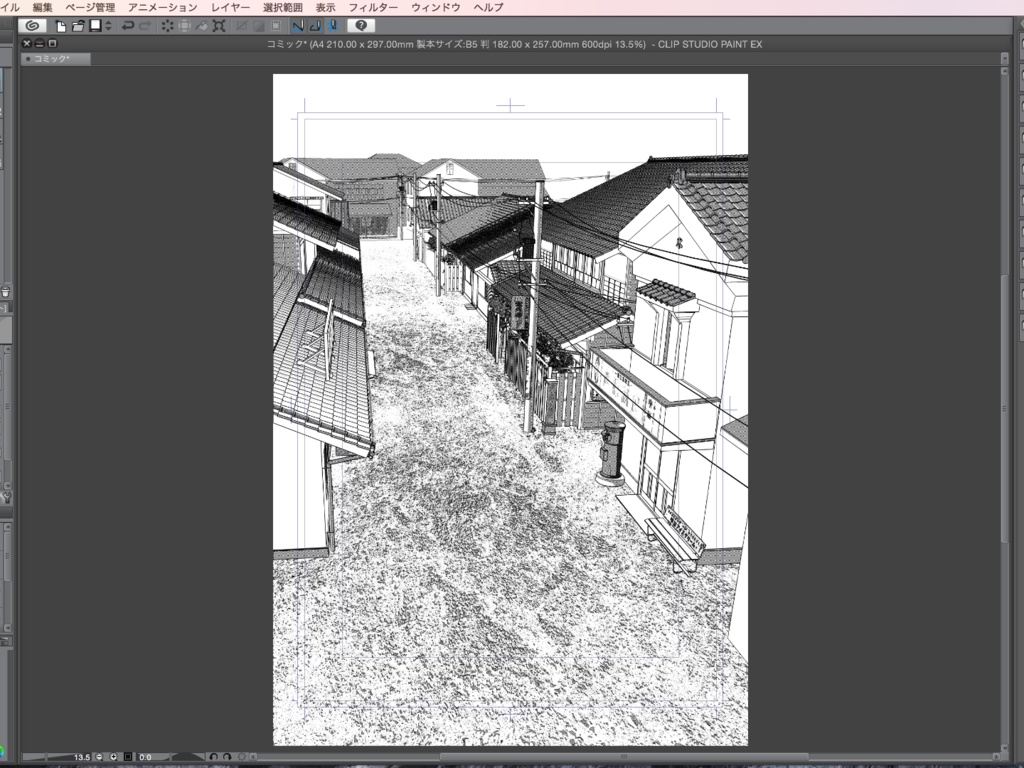Undo the last action with the arrow icon
This screenshot has width=1024, height=768.
126,26
